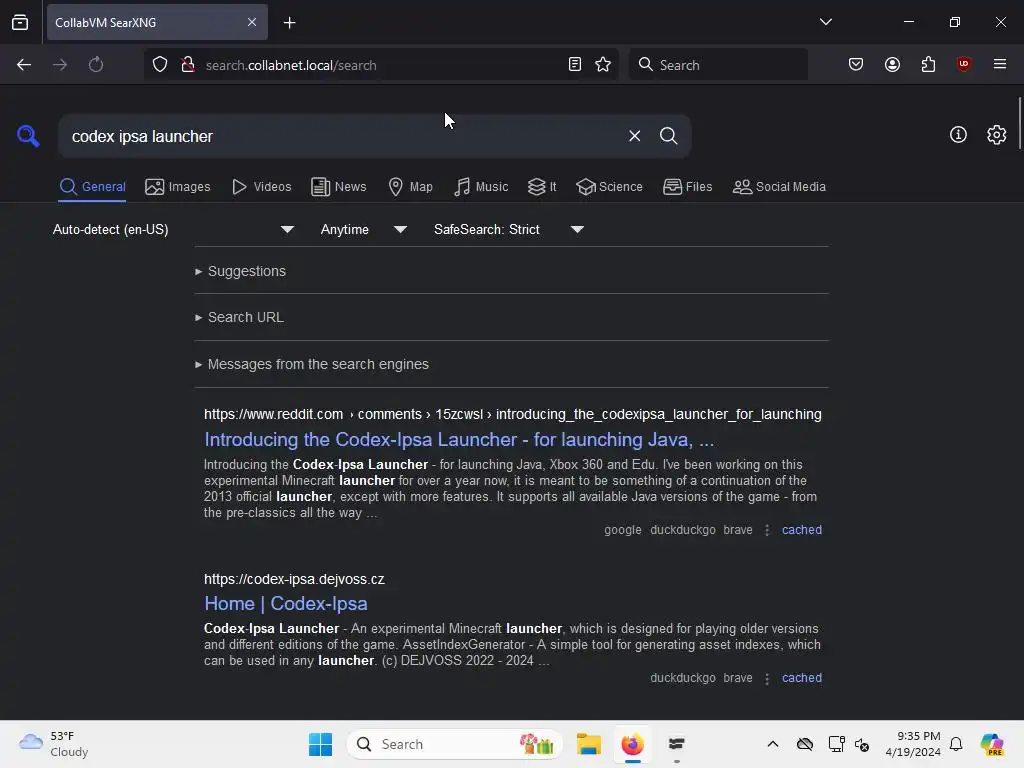Switch to the News tab
The height and width of the screenshot is (768, 1024).
click(339, 187)
